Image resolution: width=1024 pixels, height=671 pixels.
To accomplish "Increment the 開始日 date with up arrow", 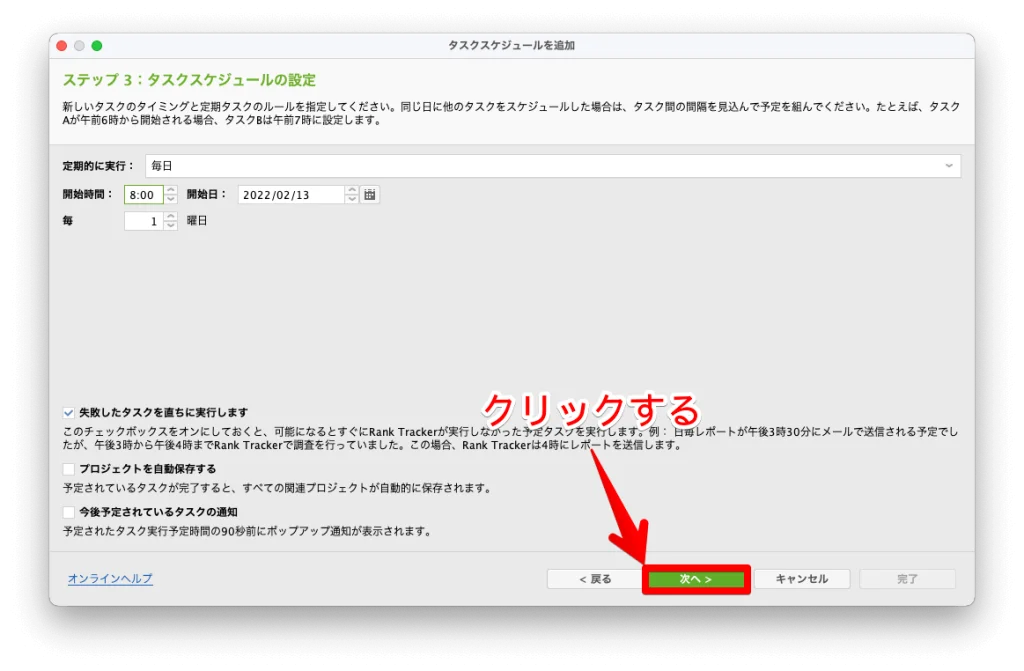I will pyautogui.click(x=351, y=190).
